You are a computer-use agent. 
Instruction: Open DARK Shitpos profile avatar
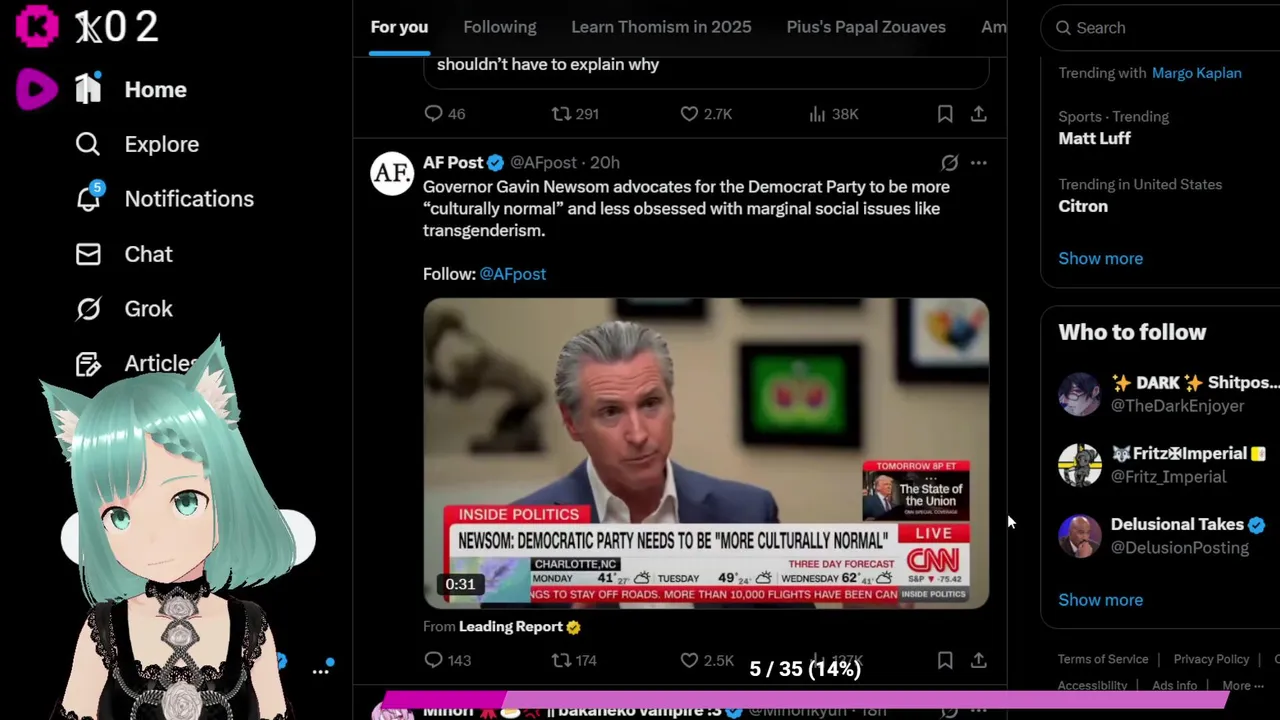pyautogui.click(x=1080, y=394)
